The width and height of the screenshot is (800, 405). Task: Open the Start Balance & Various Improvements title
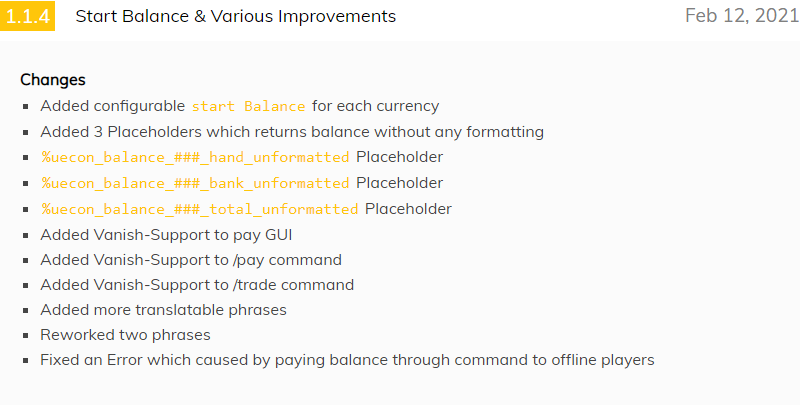tap(236, 16)
